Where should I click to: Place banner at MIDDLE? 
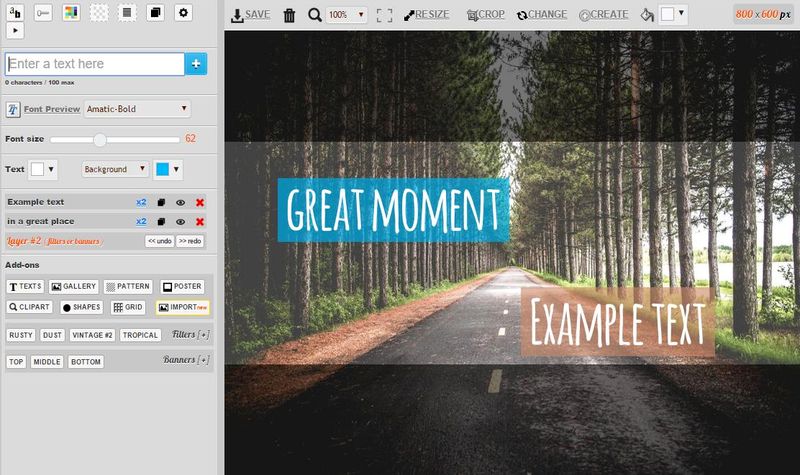coord(47,362)
